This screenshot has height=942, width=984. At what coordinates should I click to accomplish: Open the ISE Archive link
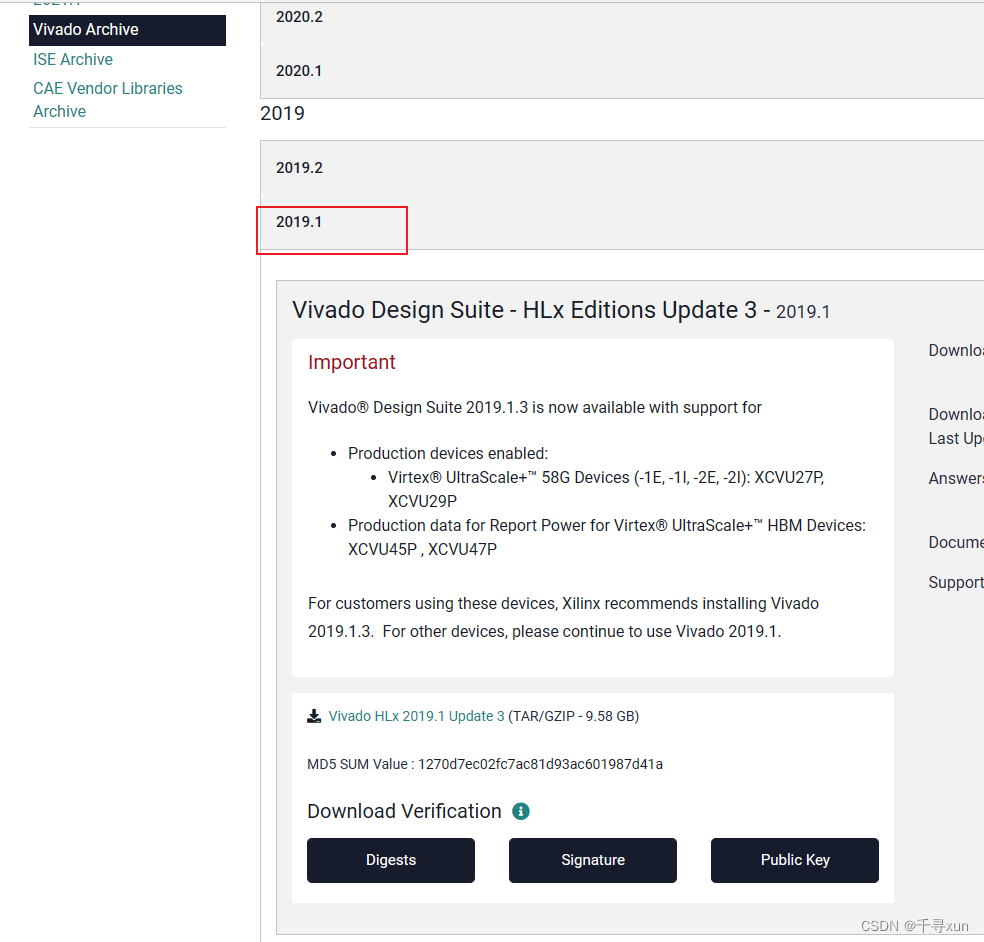click(73, 60)
